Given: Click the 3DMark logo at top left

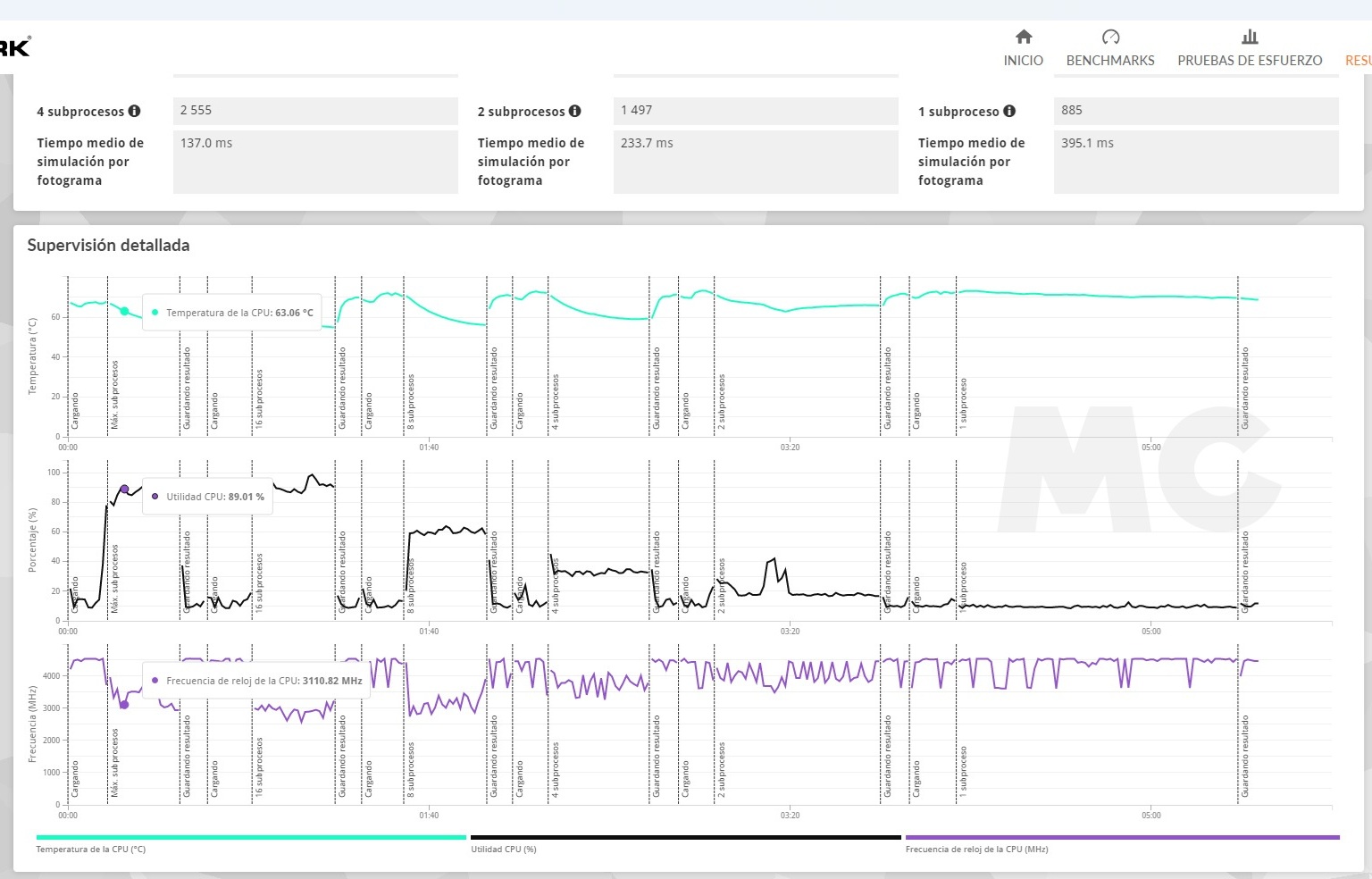Looking at the screenshot, I should click(x=14, y=46).
